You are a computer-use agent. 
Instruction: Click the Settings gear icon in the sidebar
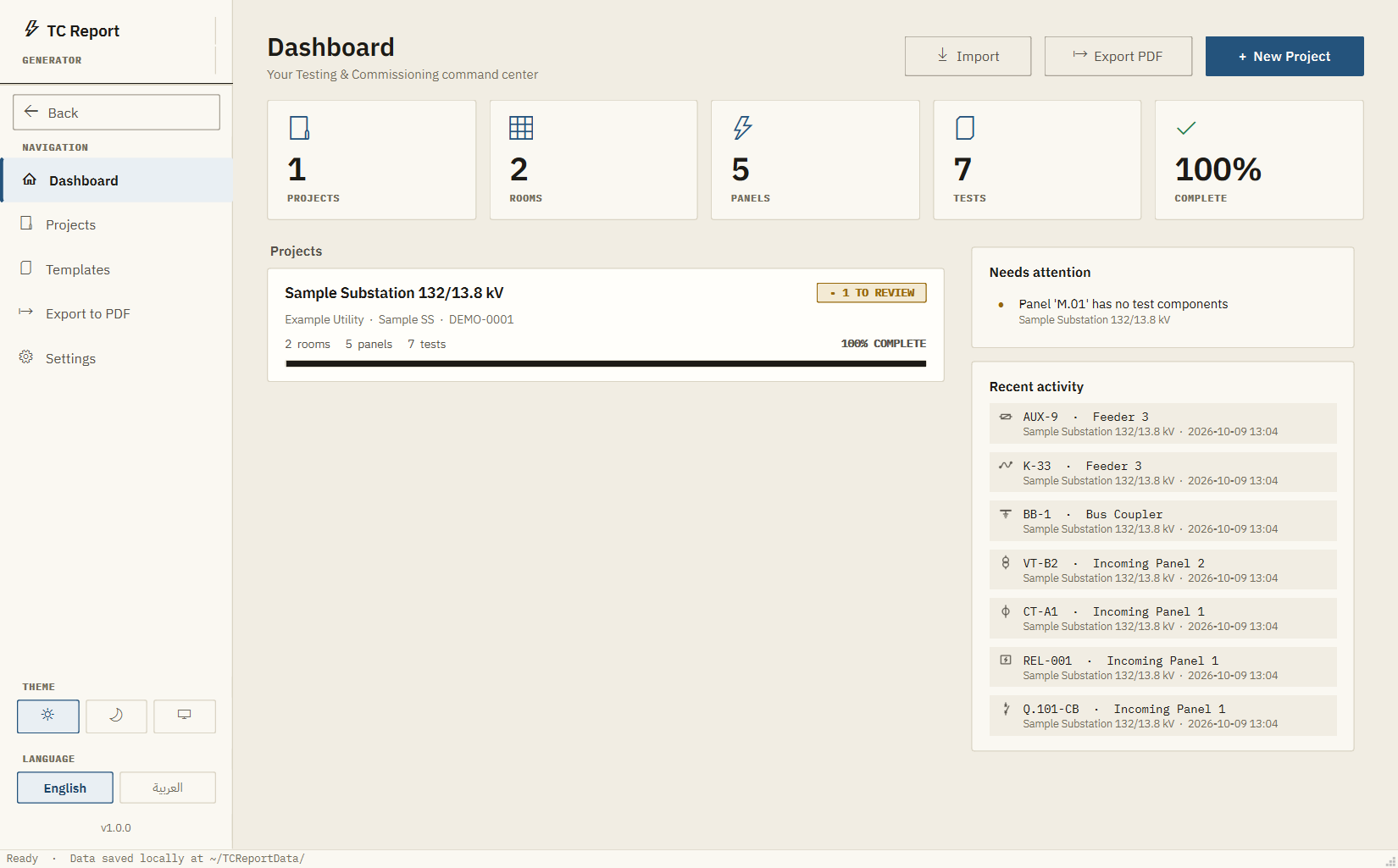tap(26, 357)
